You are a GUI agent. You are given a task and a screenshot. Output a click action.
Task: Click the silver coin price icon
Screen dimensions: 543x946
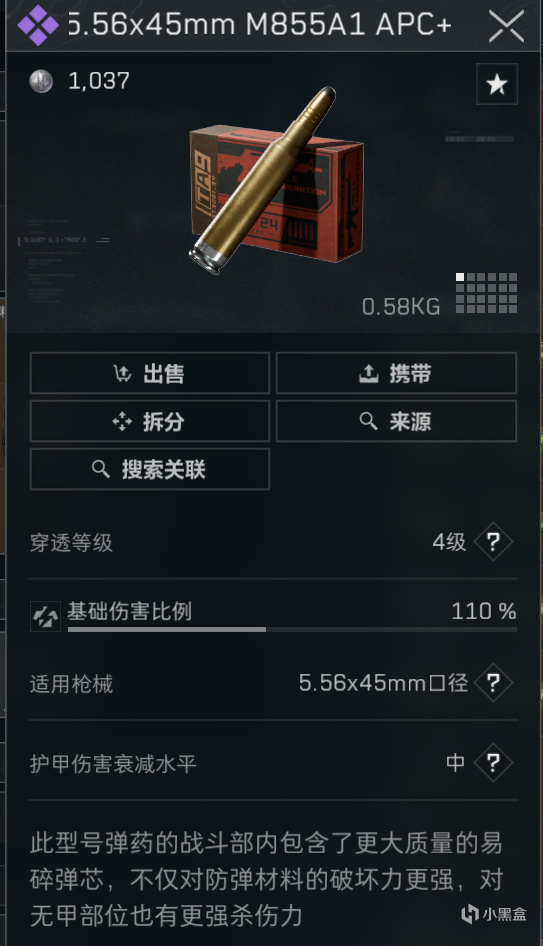click(x=41, y=81)
